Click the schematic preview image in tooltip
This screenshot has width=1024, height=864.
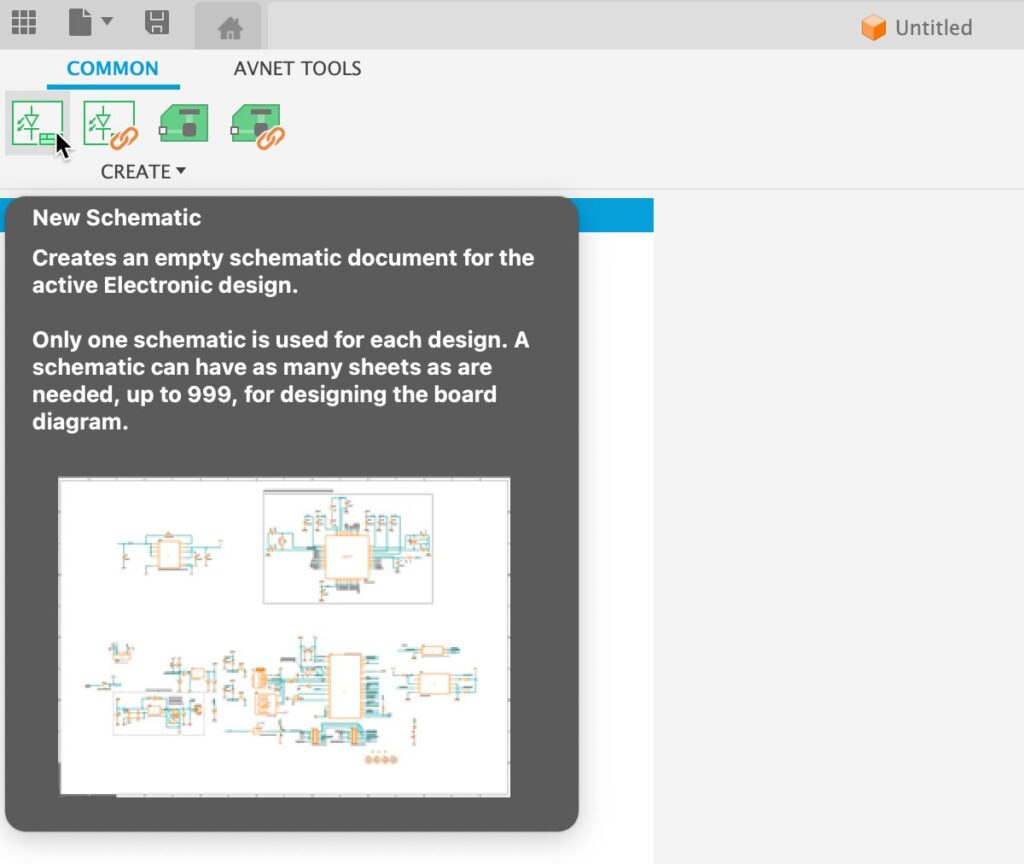point(284,637)
